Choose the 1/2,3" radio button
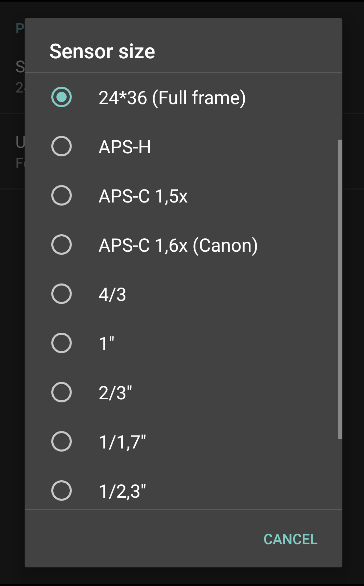The width and height of the screenshot is (364, 586). pyautogui.click(x=61, y=491)
